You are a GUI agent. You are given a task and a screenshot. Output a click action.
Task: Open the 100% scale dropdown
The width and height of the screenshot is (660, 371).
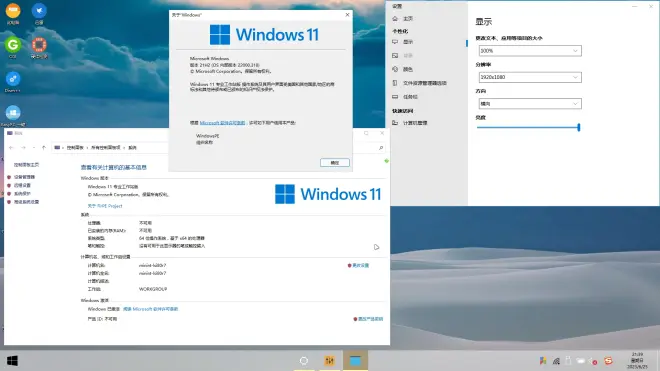530,51
